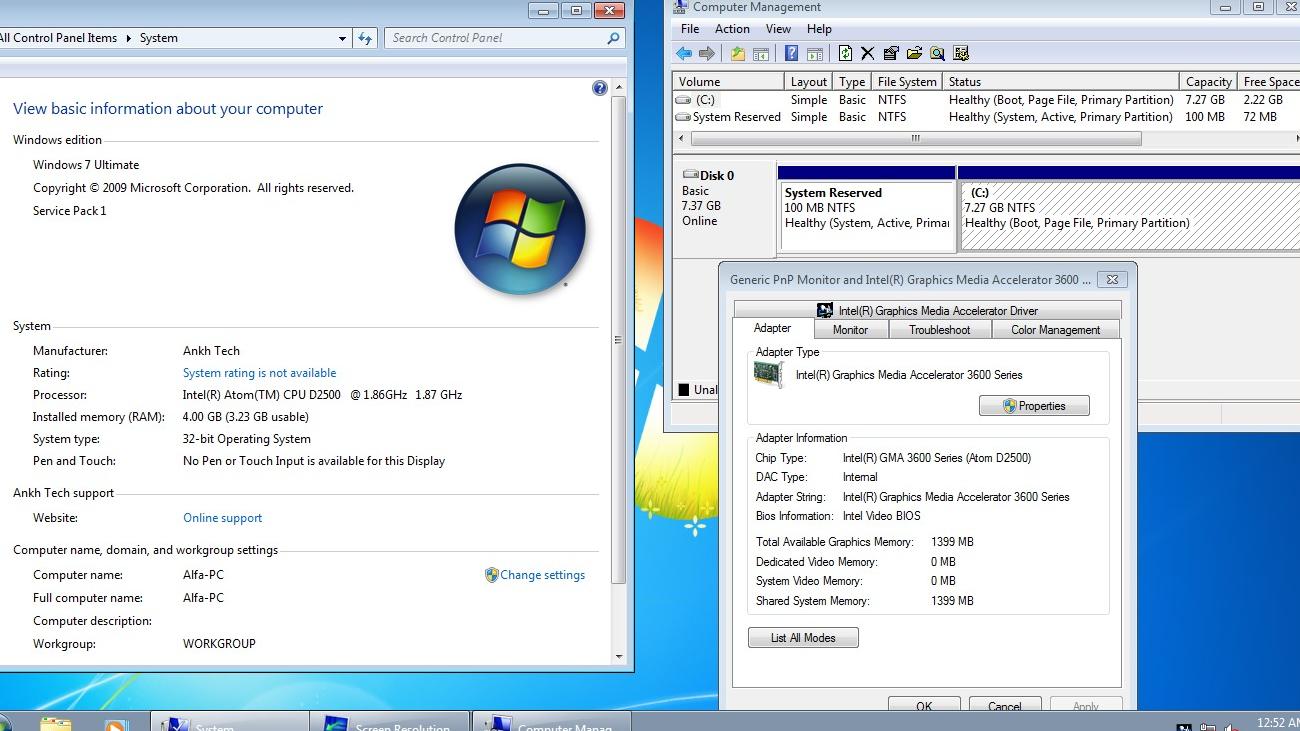This screenshot has height=731, width=1300.
Task: Select the Adapter tab
Action: coord(772,328)
